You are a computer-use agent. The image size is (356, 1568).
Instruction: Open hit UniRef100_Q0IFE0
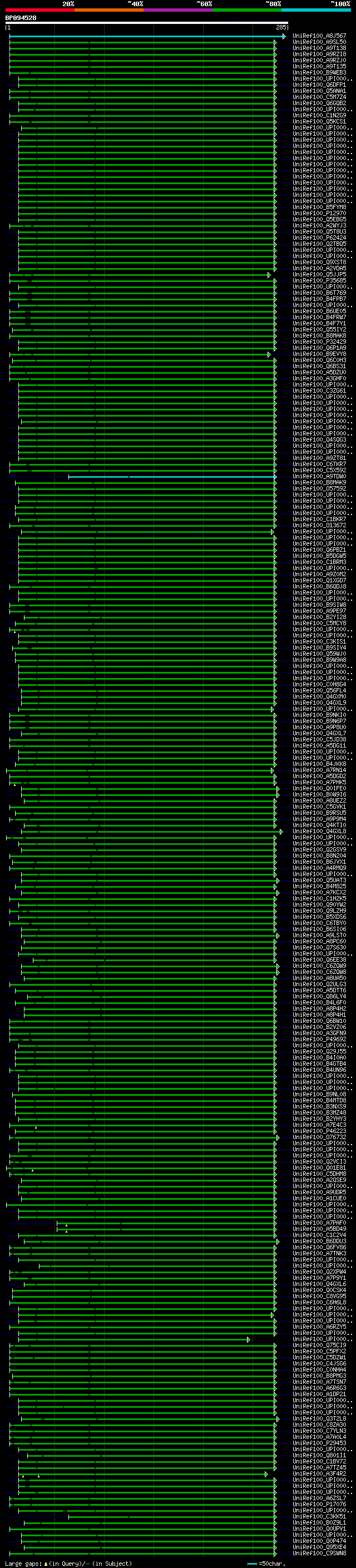(319, 788)
